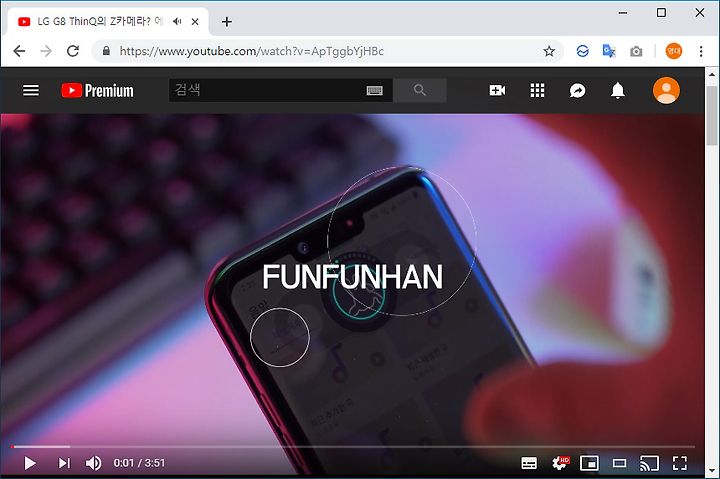Minimize the Chrome window

(623, 13)
